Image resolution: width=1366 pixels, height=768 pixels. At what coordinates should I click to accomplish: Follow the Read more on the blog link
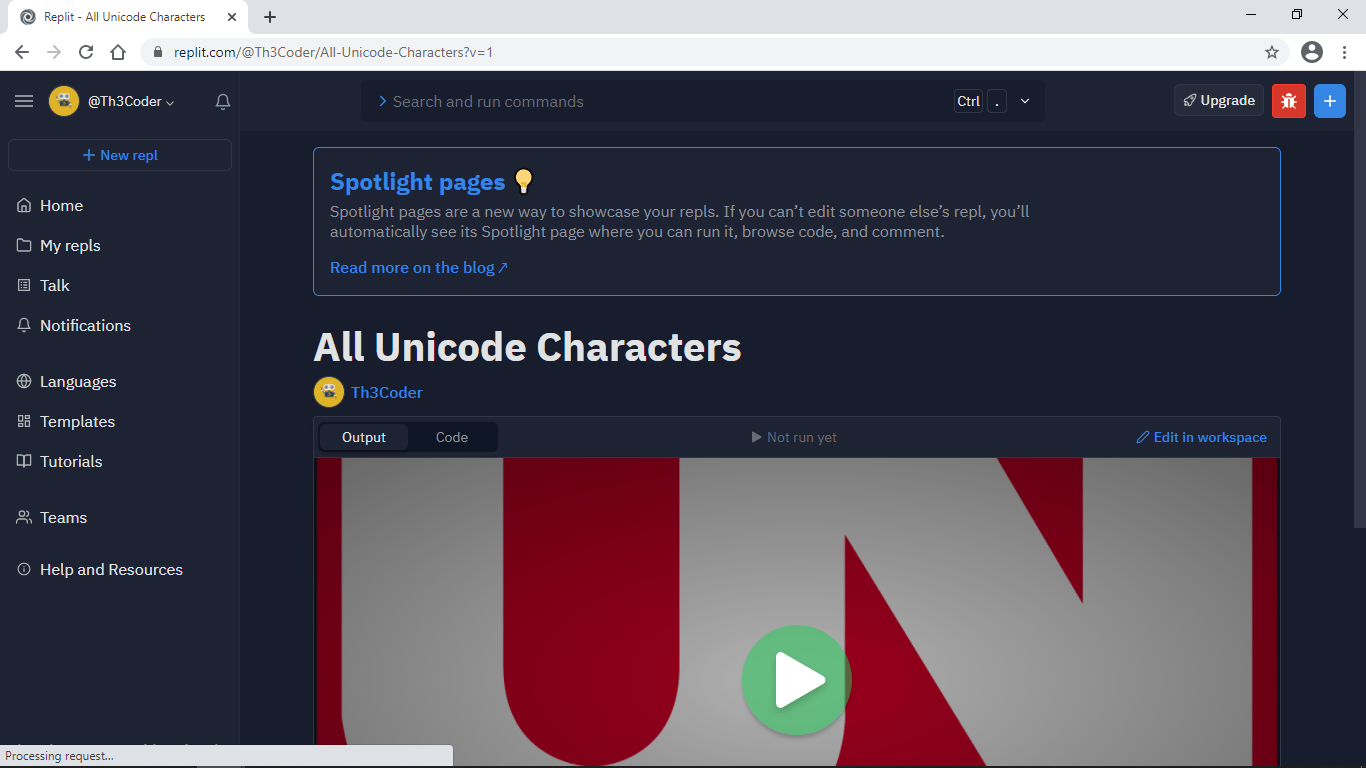(x=419, y=268)
